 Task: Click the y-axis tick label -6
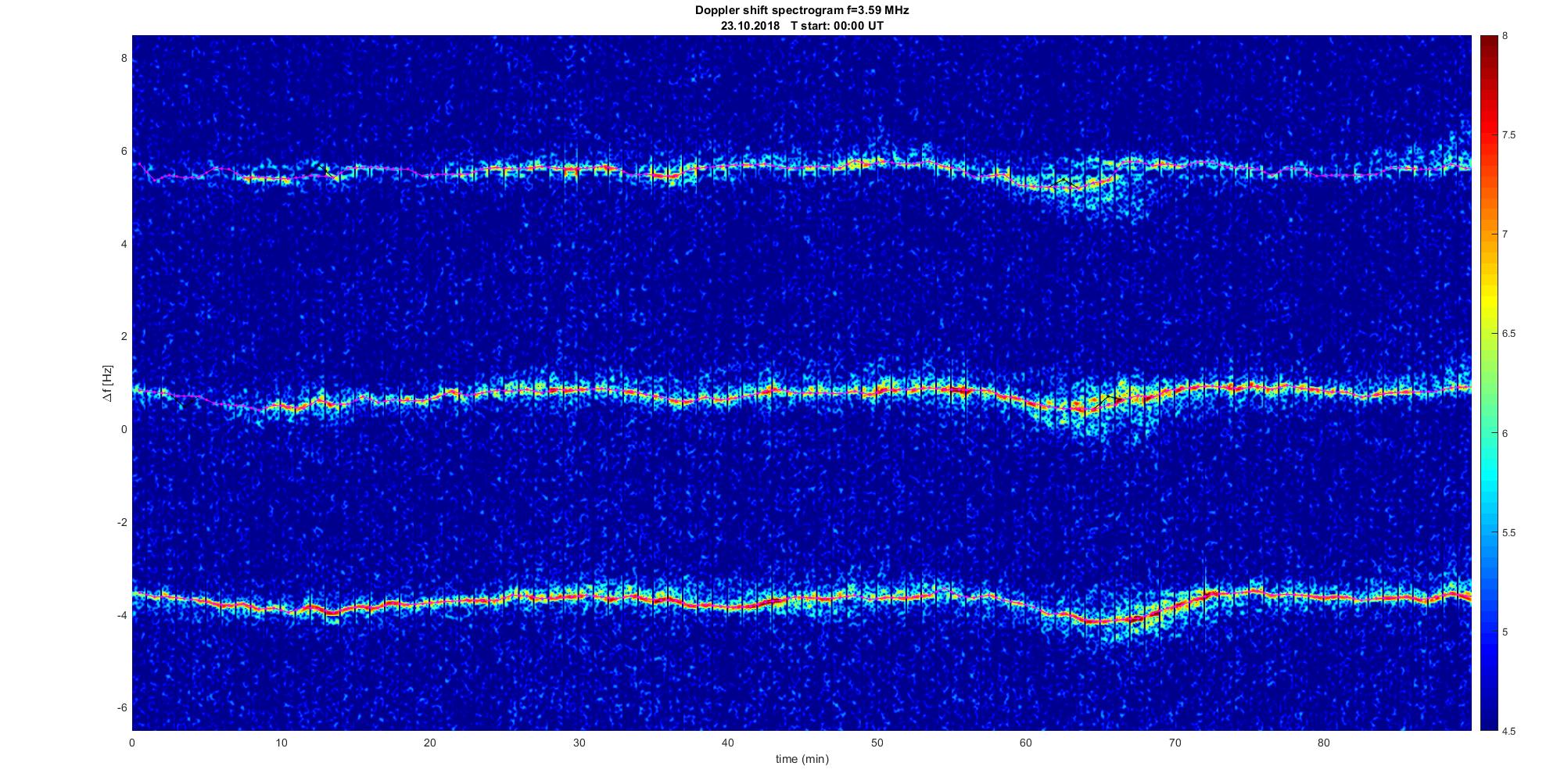pyautogui.click(x=121, y=708)
